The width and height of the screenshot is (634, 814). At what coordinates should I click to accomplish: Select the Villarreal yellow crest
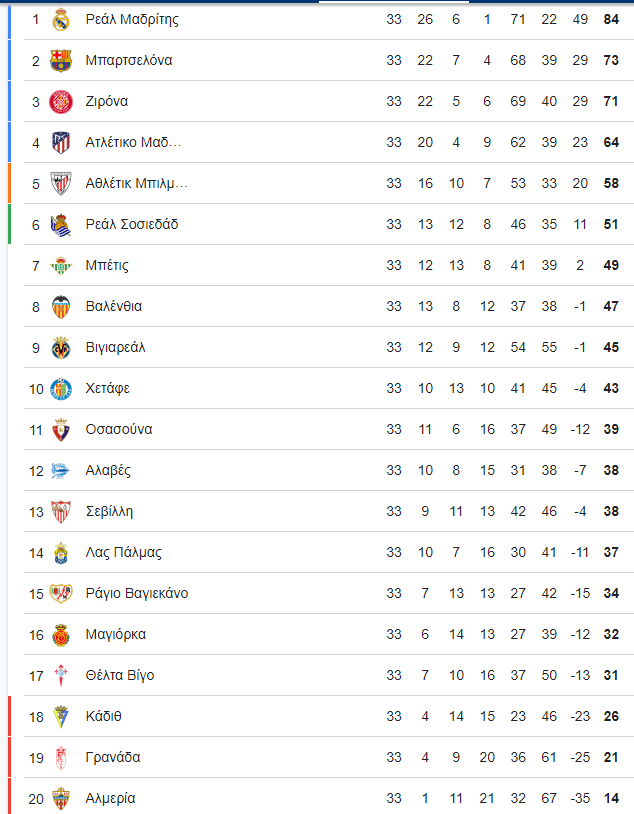point(61,347)
